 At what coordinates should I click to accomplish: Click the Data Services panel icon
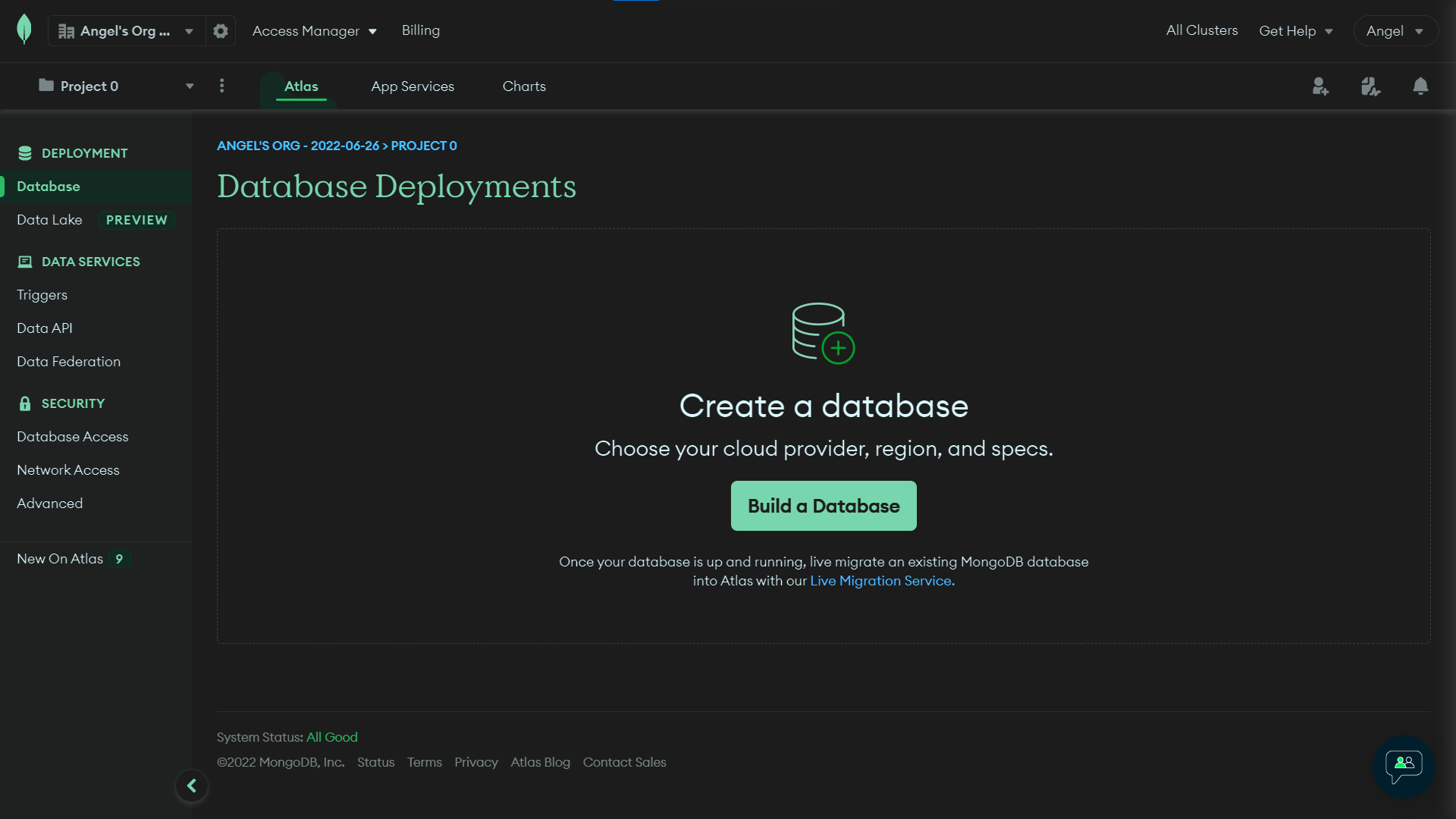tap(25, 261)
